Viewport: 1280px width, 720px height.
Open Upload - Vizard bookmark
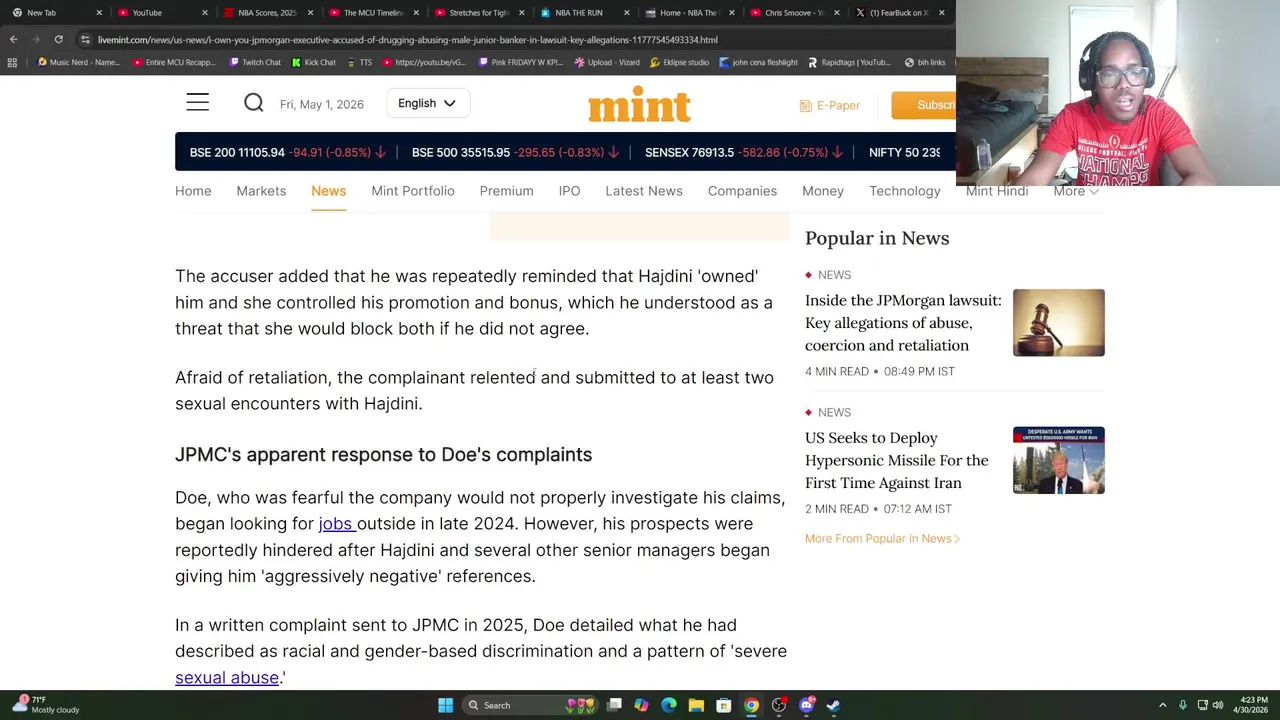[607, 62]
